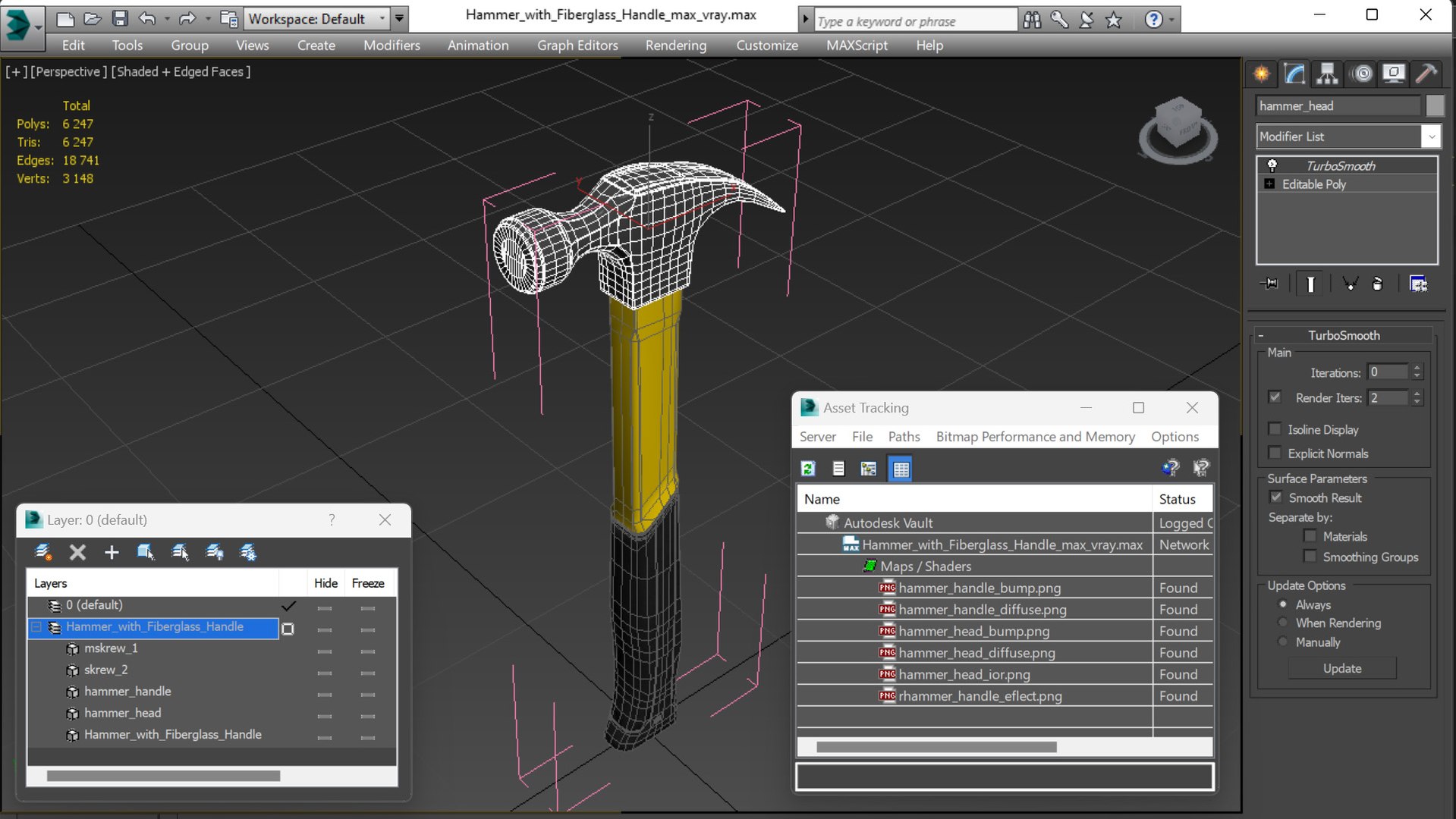Open the Paths menu in Asset Tracking

(x=904, y=437)
